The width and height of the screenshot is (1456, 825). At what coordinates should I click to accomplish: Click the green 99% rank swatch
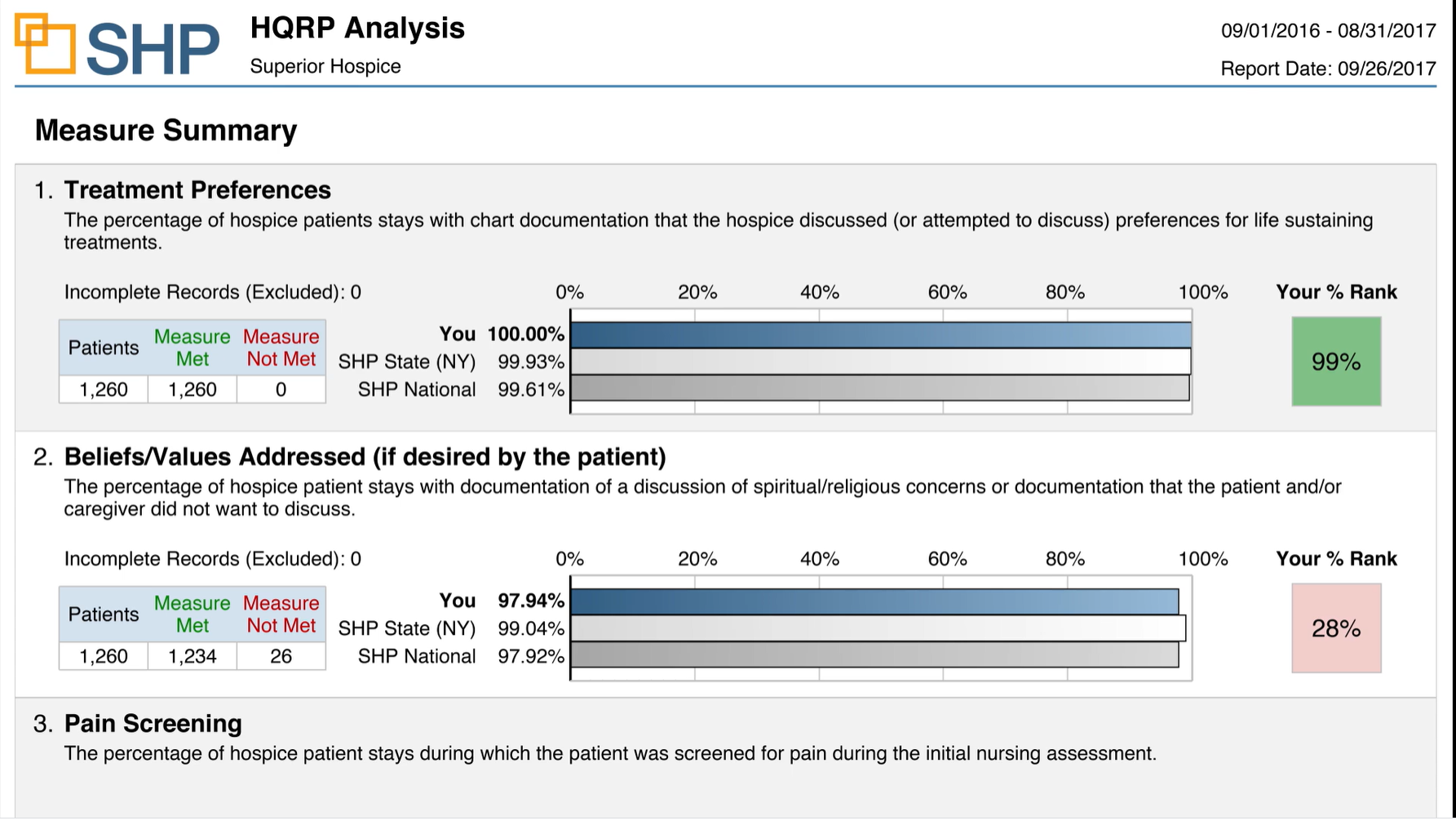pos(1336,361)
